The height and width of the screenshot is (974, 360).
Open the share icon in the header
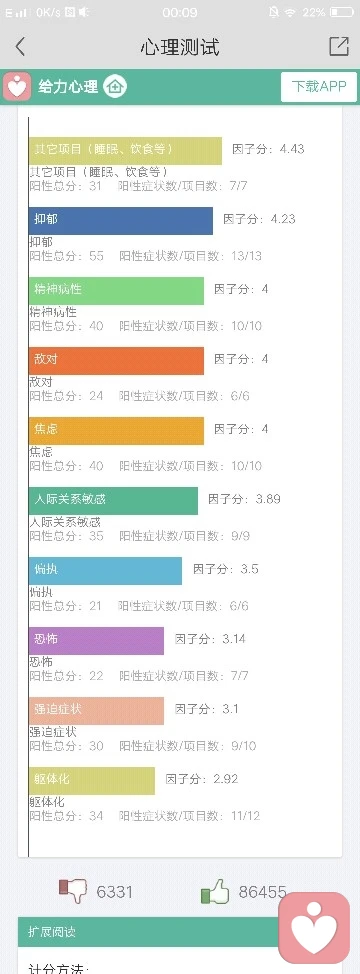click(x=339, y=47)
